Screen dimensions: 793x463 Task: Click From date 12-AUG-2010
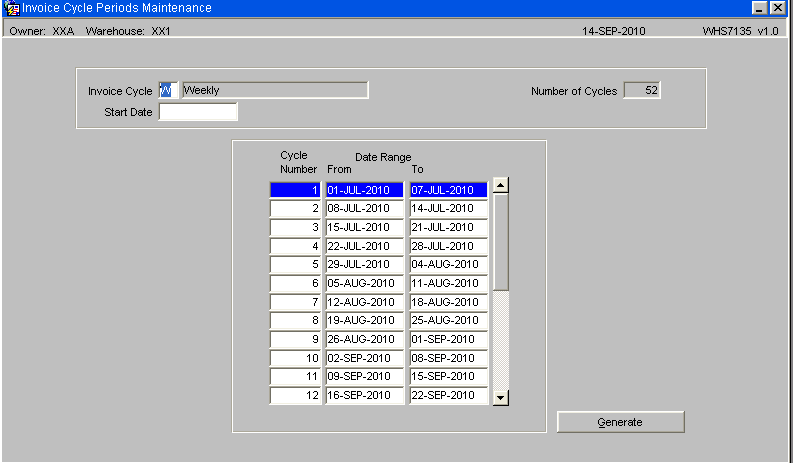[365, 302]
